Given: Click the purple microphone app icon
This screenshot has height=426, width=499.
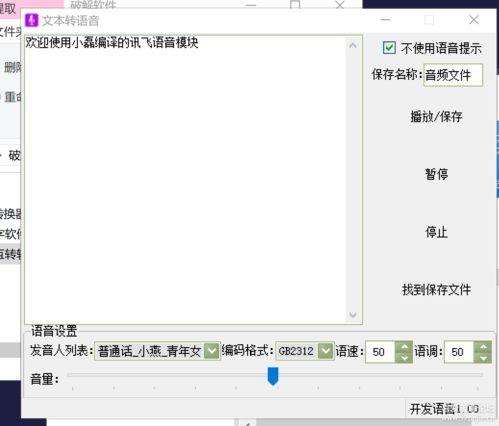Looking at the screenshot, I should pos(32,21).
